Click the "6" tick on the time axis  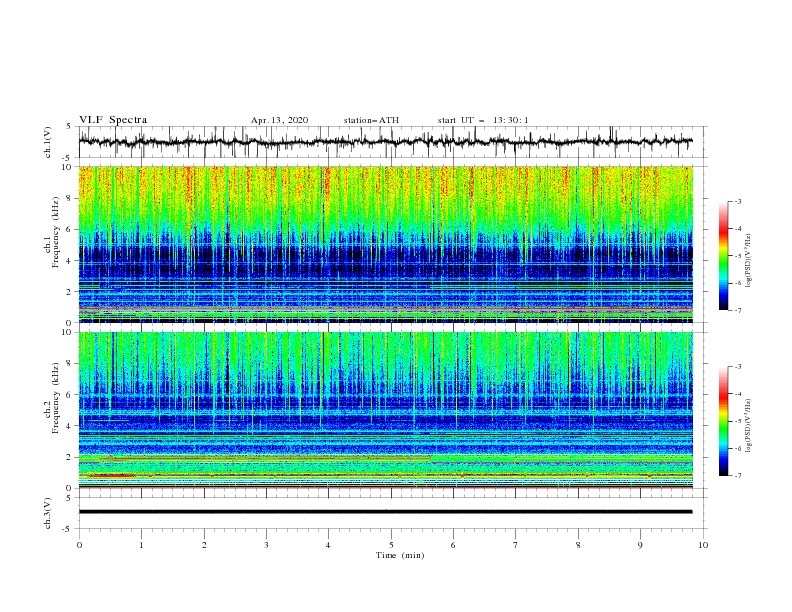click(453, 545)
